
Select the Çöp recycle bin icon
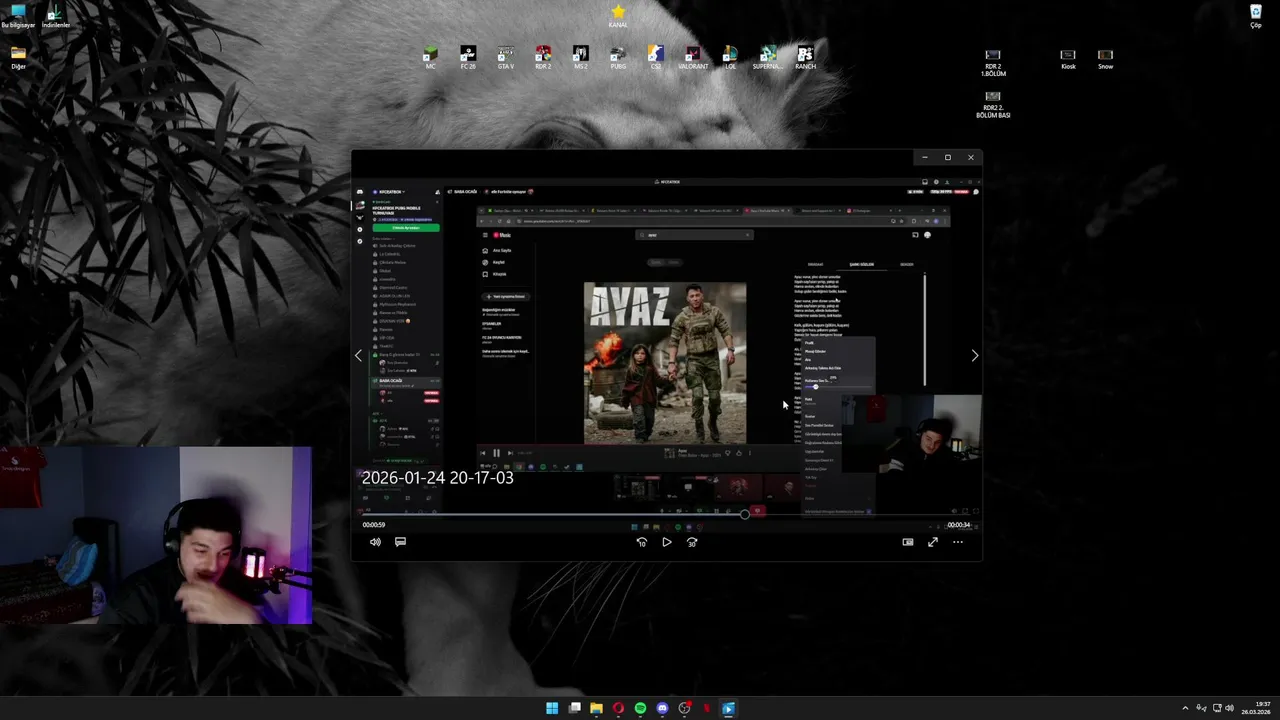1256,15
